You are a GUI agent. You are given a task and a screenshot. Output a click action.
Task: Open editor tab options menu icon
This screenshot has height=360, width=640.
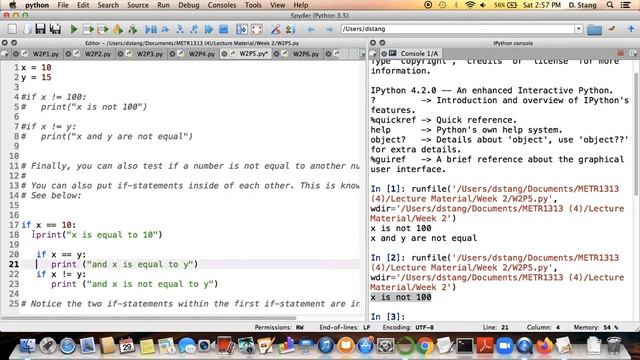361,53
